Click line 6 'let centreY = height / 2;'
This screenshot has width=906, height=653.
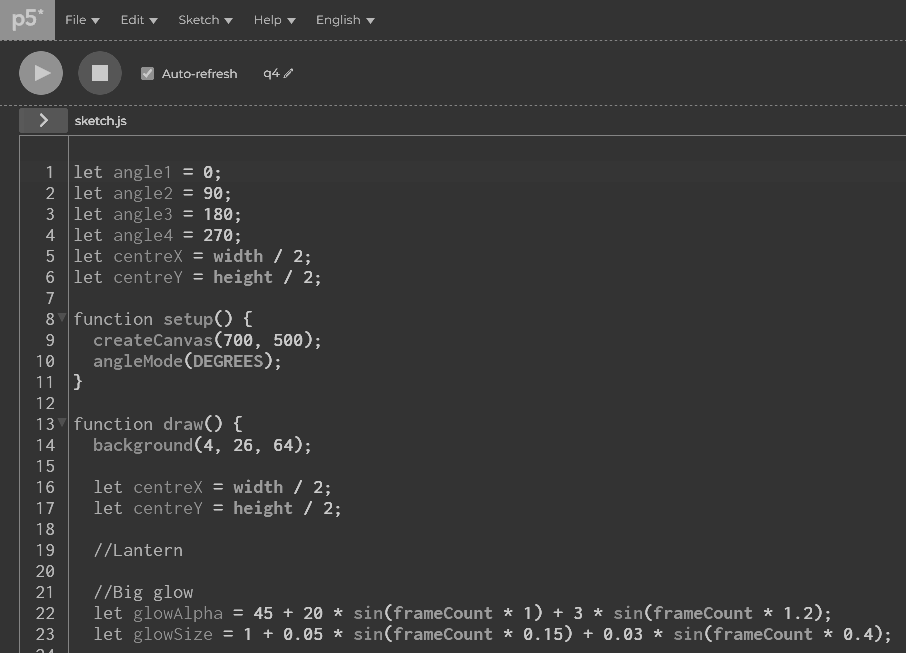197,277
